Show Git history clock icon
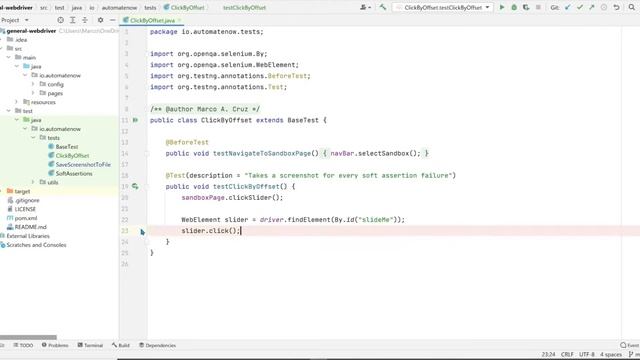The width and height of the screenshot is (640, 360). pos(604,7)
